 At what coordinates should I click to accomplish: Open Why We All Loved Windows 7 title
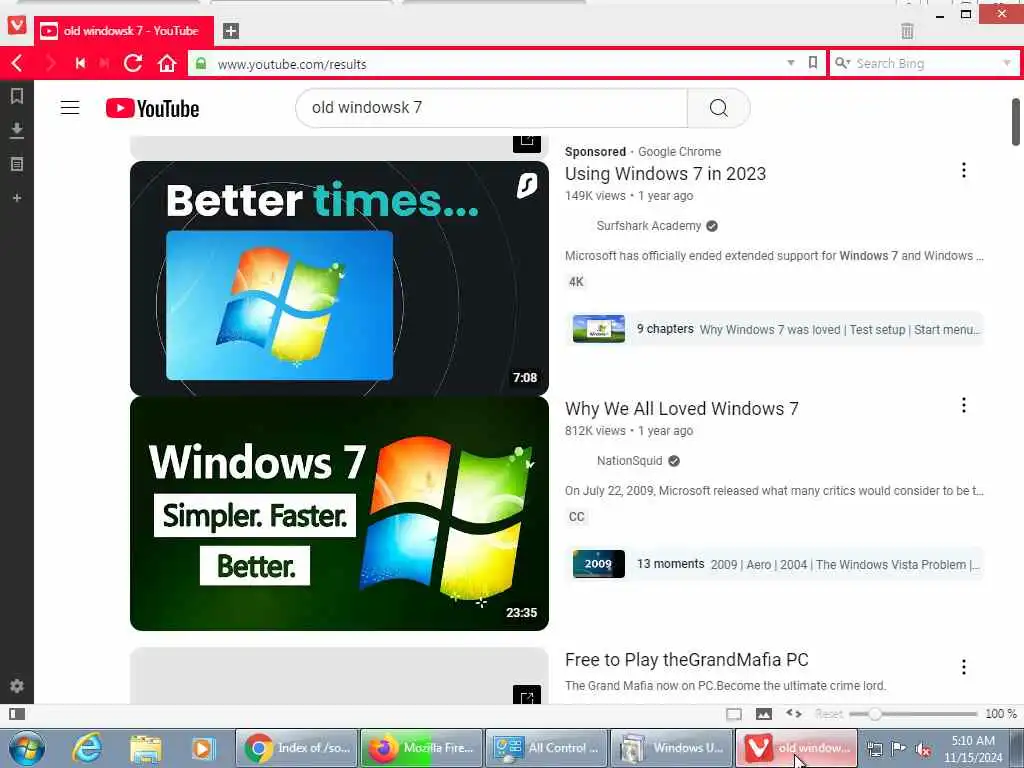coord(681,409)
